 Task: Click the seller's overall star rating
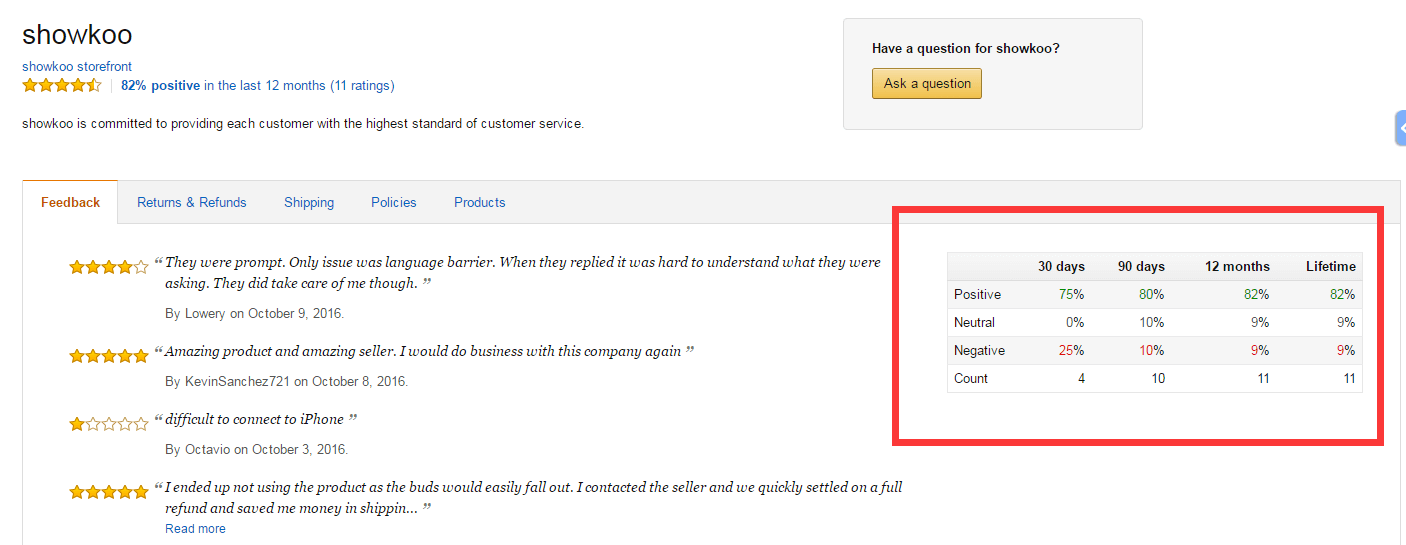pyautogui.click(x=62, y=86)
